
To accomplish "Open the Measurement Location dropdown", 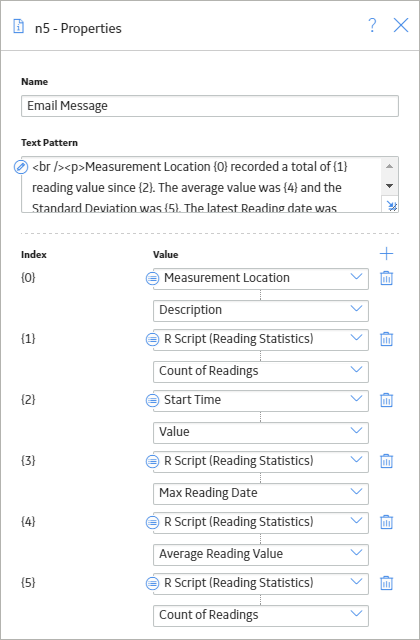I will click(x=261, y=279).
